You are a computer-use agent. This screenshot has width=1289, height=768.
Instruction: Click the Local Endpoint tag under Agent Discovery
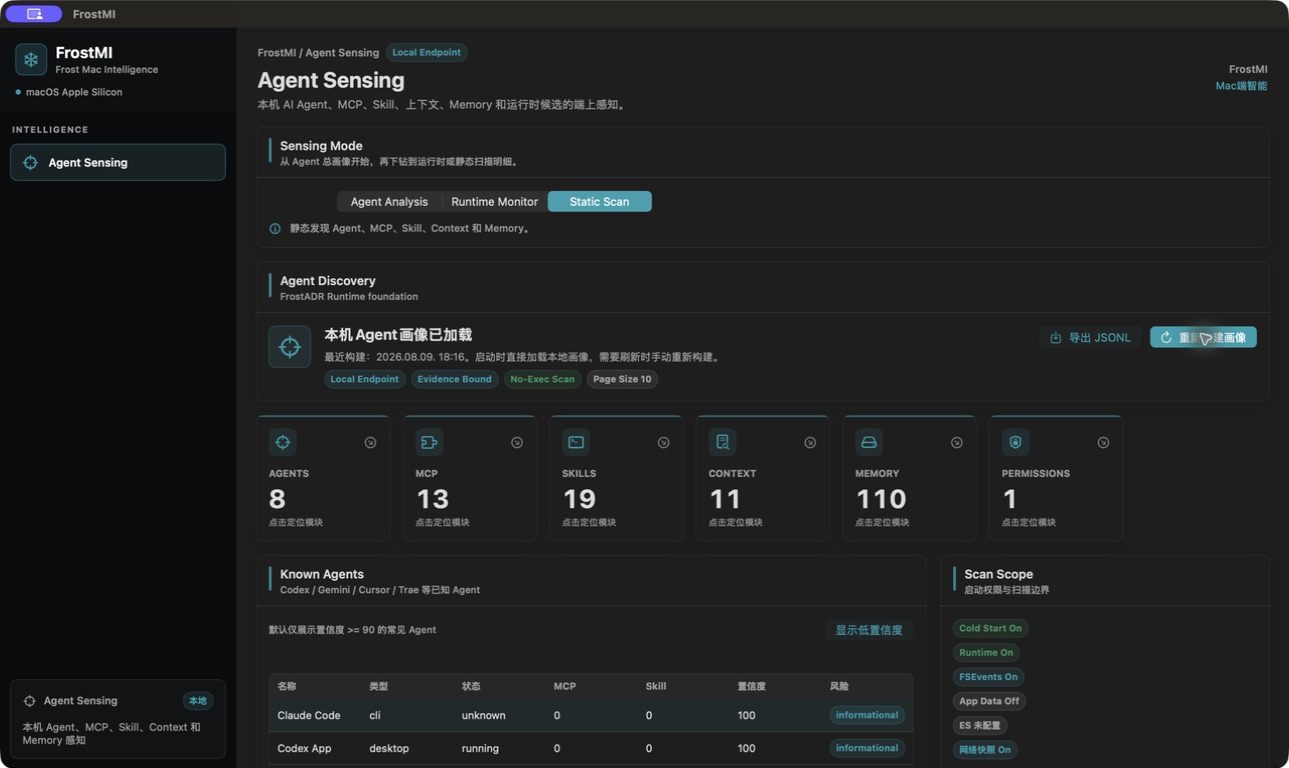[364, 379]
